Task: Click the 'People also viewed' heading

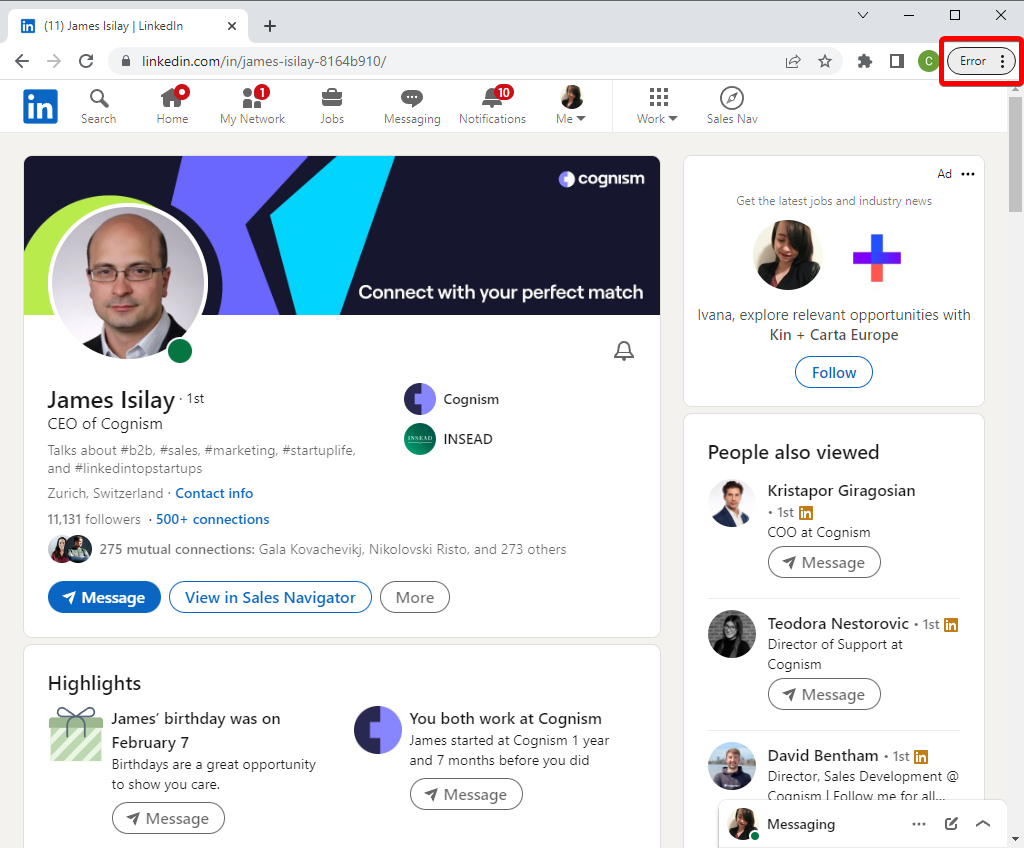Action: (x=793, y=452)
